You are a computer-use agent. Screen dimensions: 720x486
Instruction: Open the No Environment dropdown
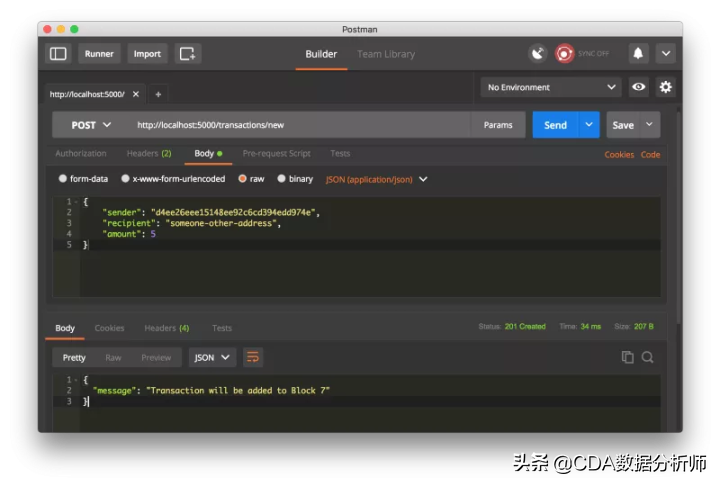pyautogui.click(x=551, y=87)
